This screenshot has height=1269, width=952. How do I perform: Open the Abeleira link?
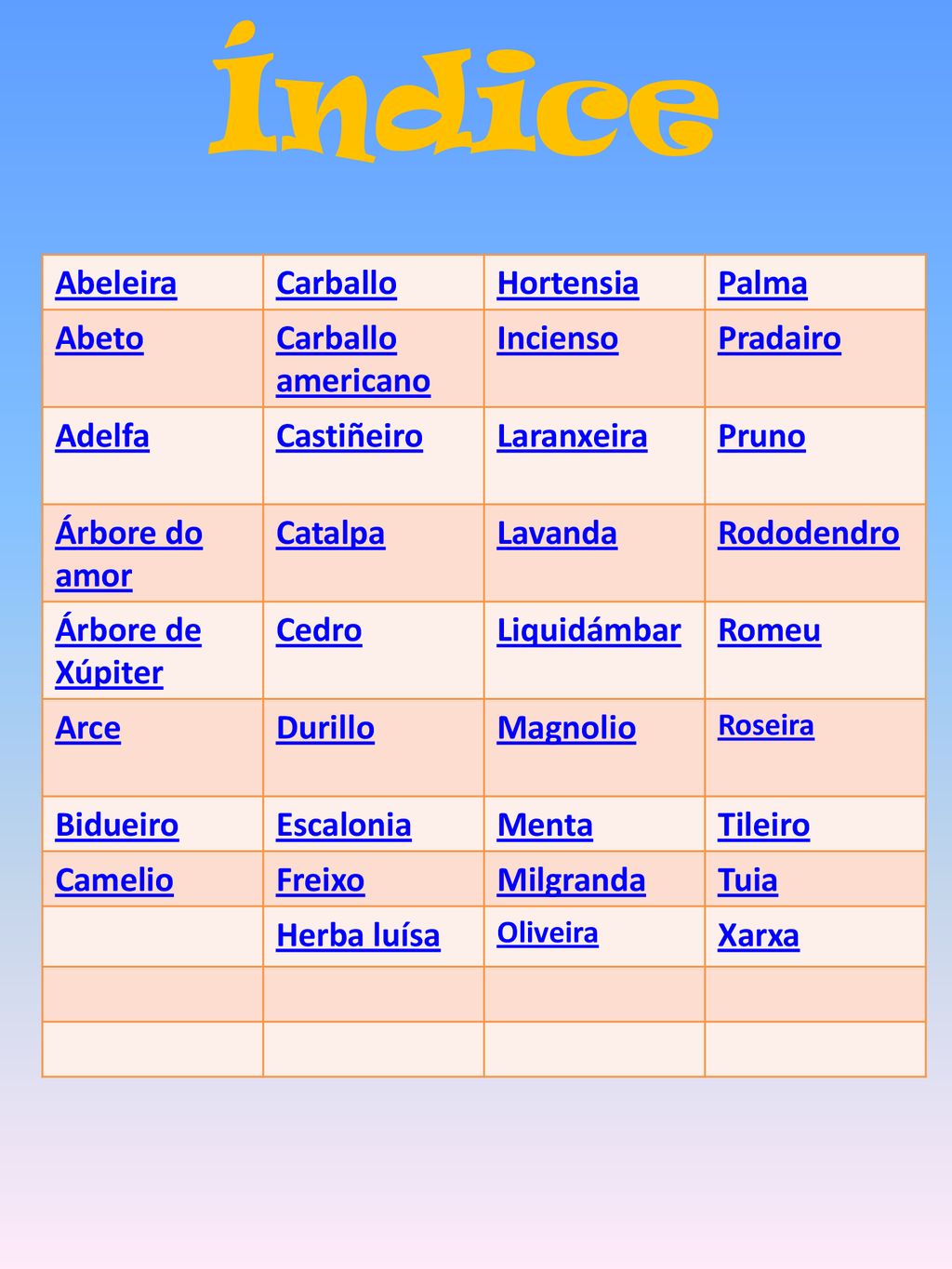coord(116,283)
